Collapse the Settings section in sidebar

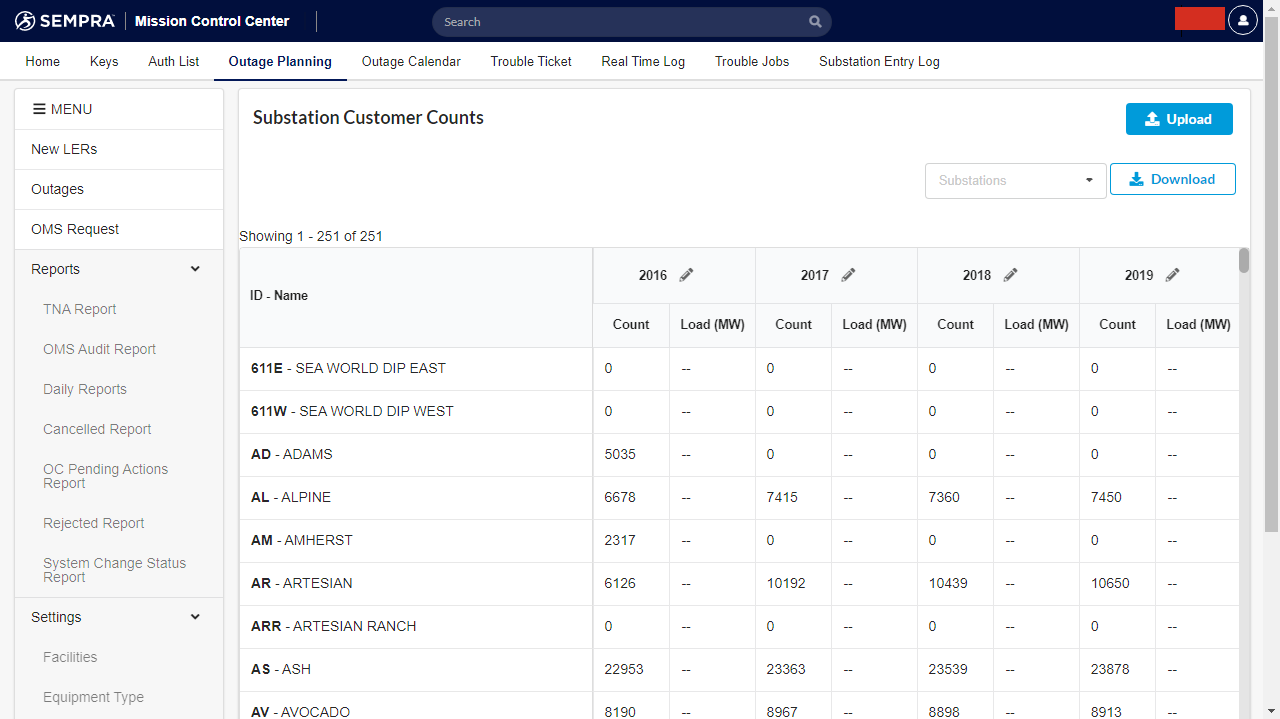[195, 616]
